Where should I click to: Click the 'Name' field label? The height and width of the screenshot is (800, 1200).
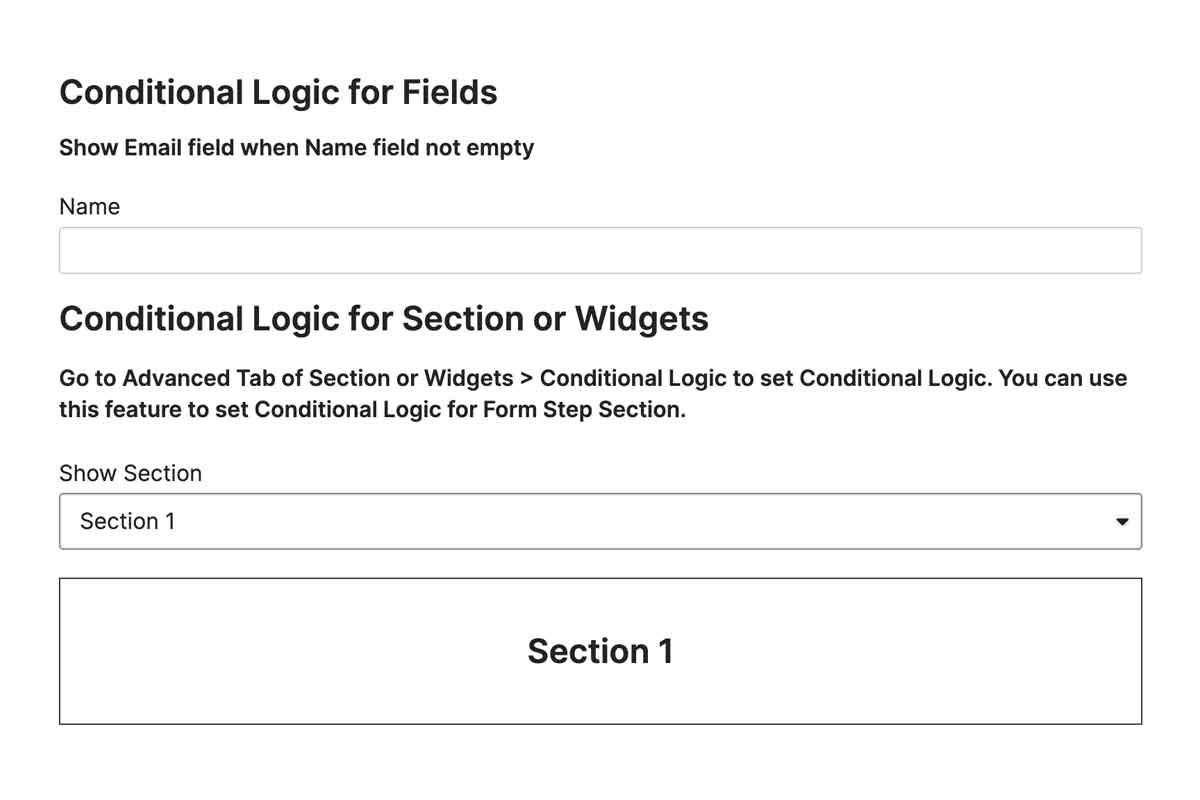(x=89, y=207)
